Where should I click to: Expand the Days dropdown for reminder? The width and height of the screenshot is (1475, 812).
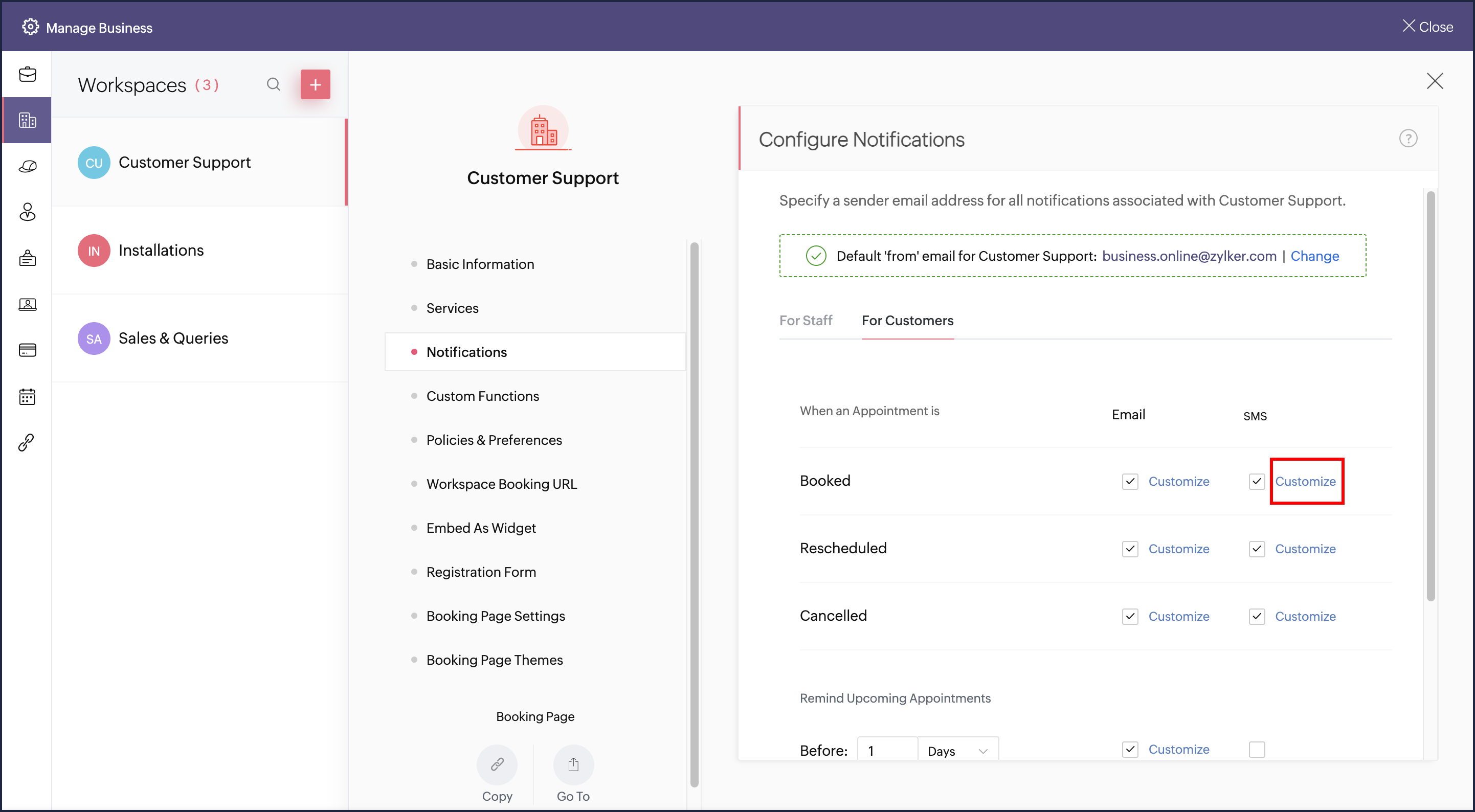click(958, 751)
